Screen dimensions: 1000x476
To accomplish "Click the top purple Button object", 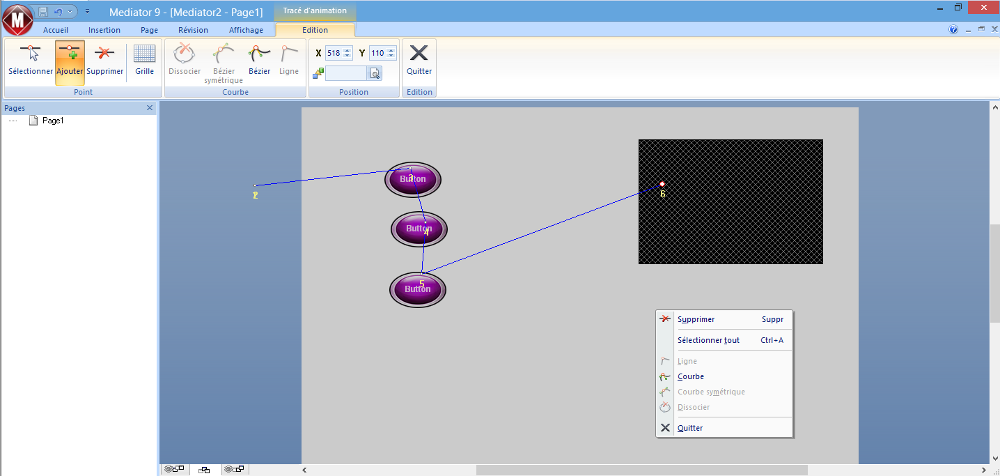I will point(413,179).
